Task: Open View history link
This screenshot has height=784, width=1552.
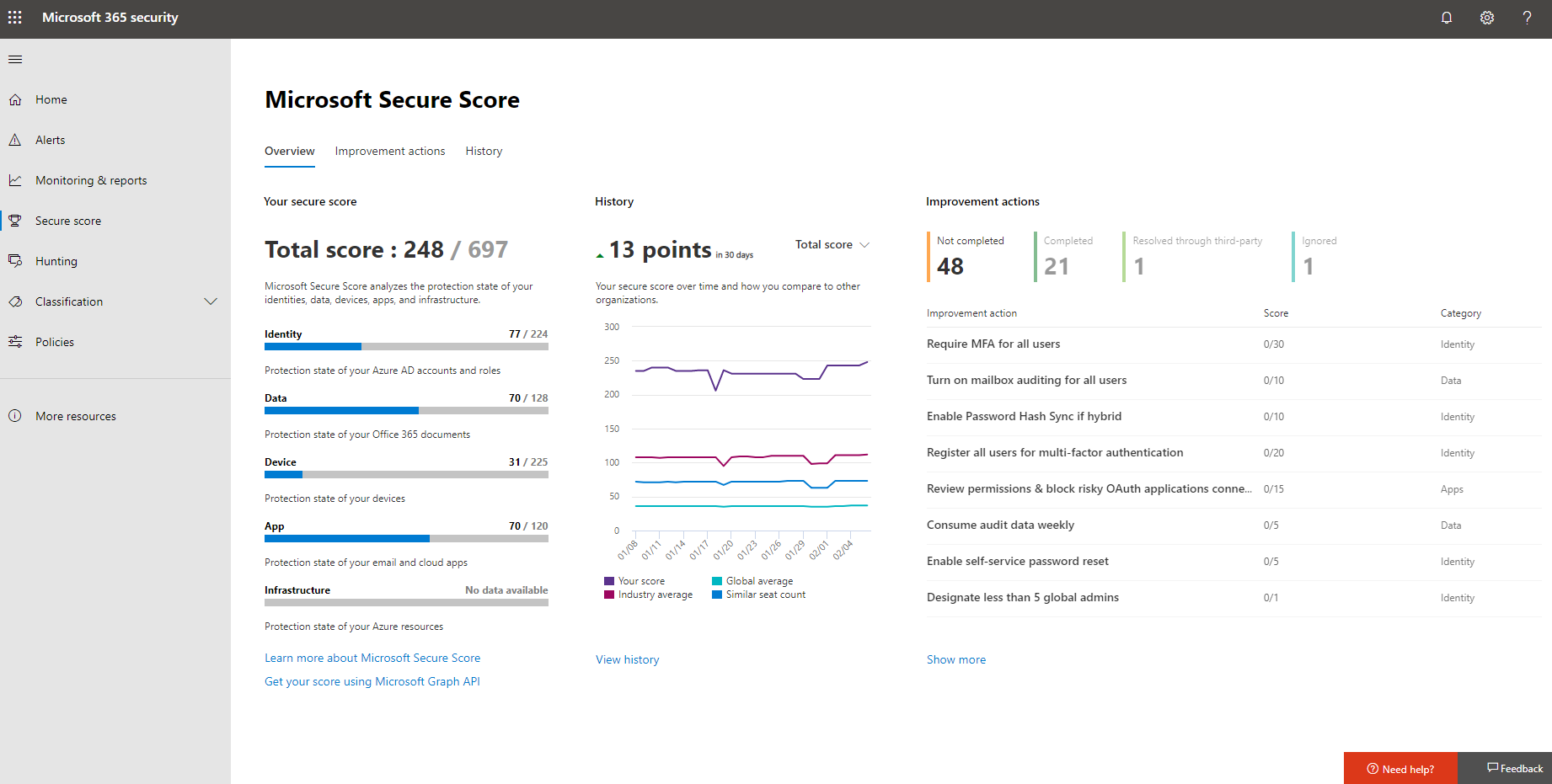Action: (627, 659)
